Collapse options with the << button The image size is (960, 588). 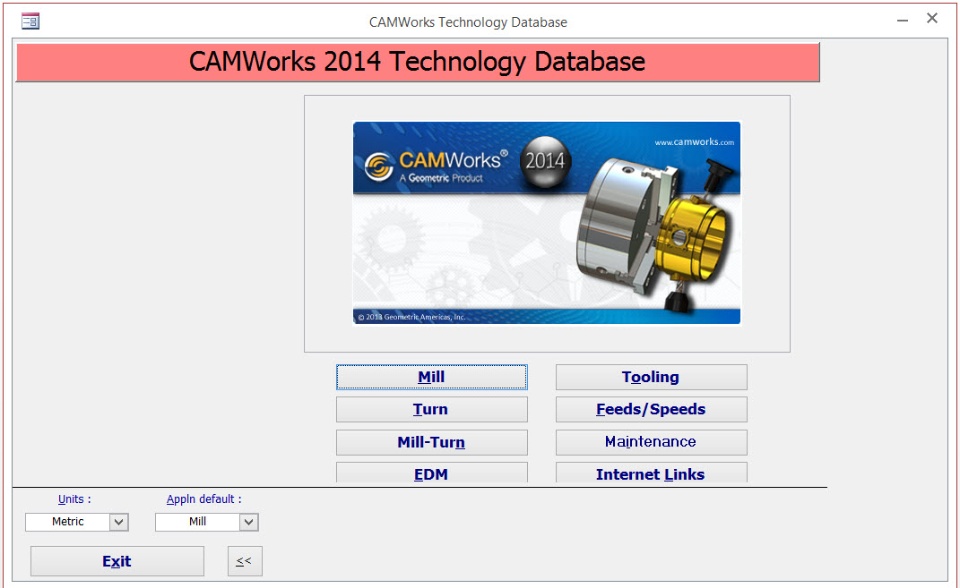click(245, 561)
